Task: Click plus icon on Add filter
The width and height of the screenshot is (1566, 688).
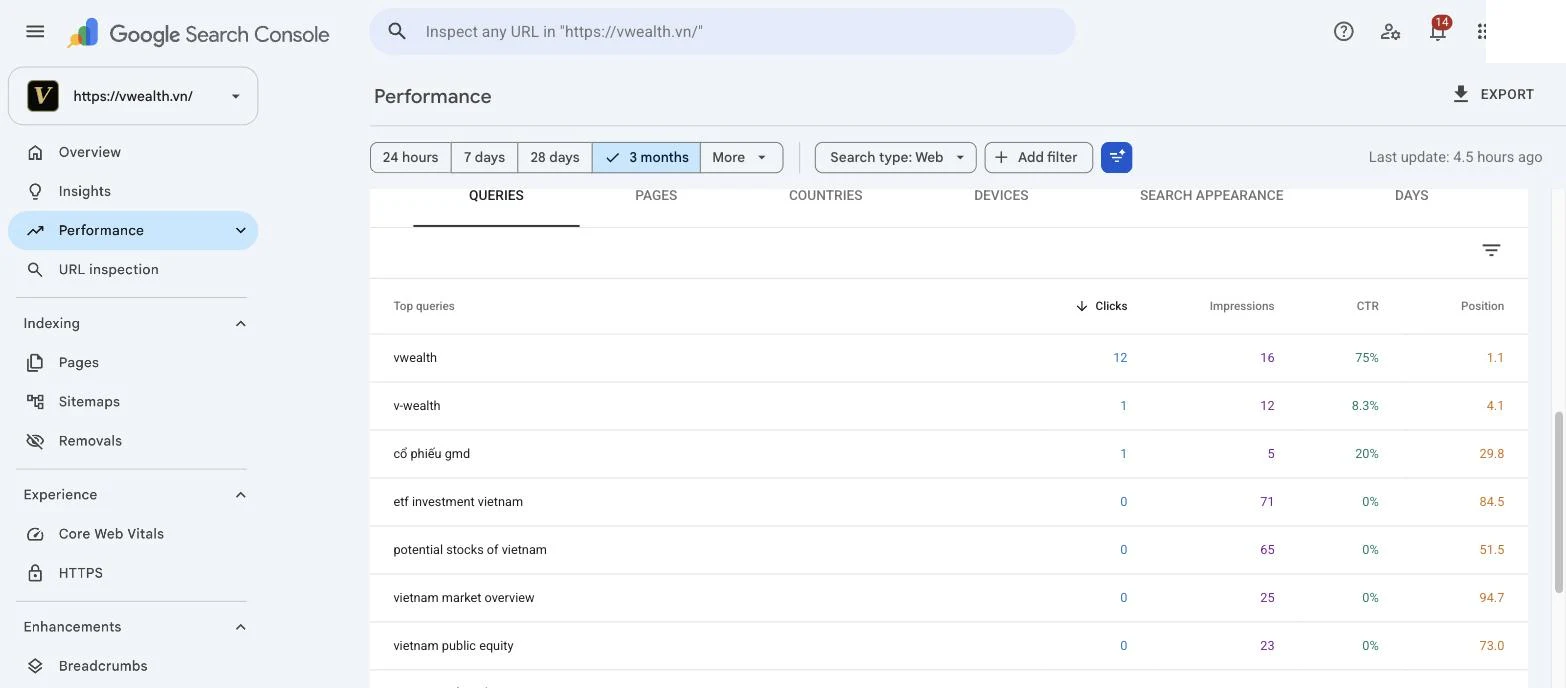Action: pyautogui.click(x=1001, y=157)
